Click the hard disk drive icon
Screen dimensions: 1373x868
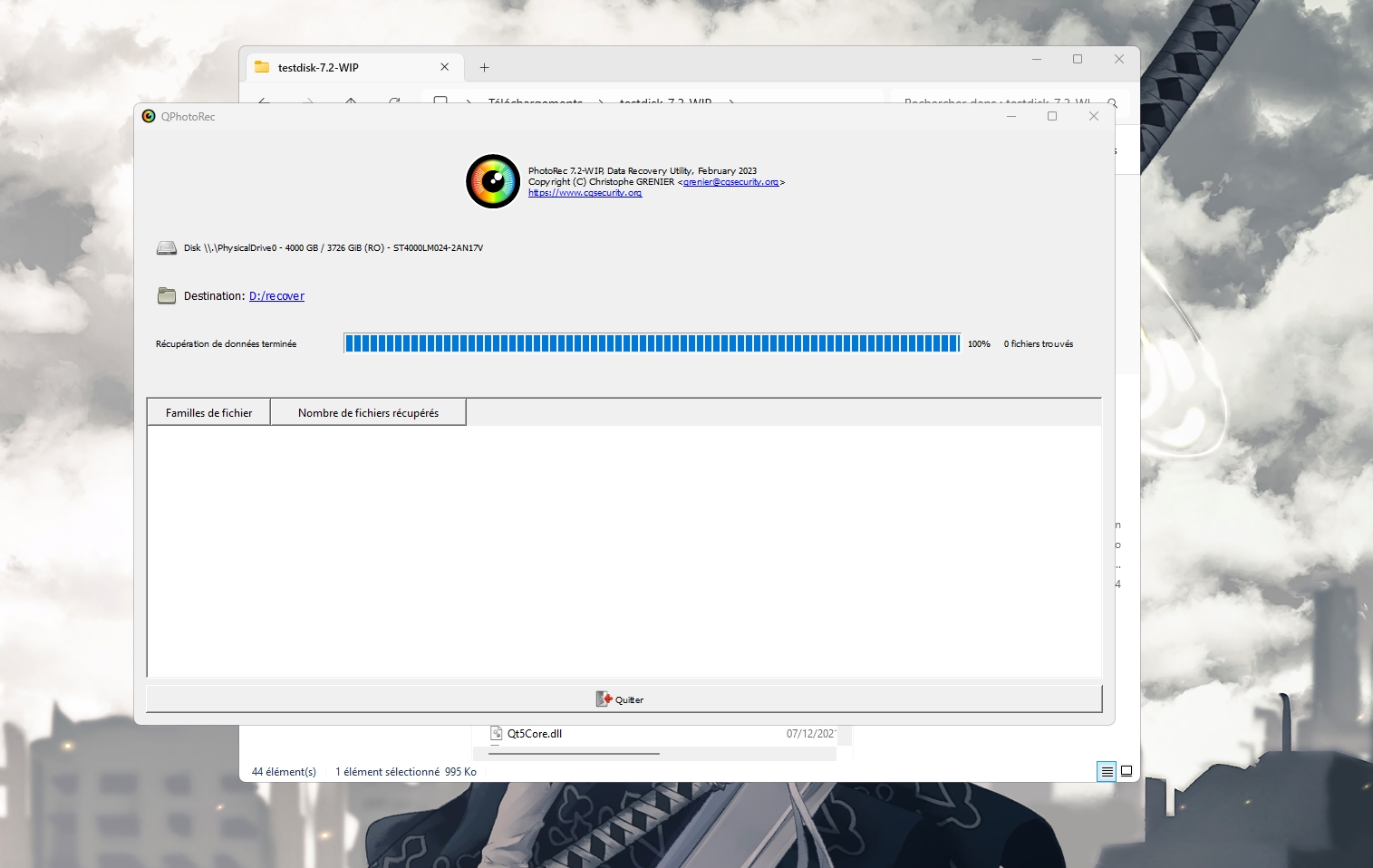click(167, 248)
